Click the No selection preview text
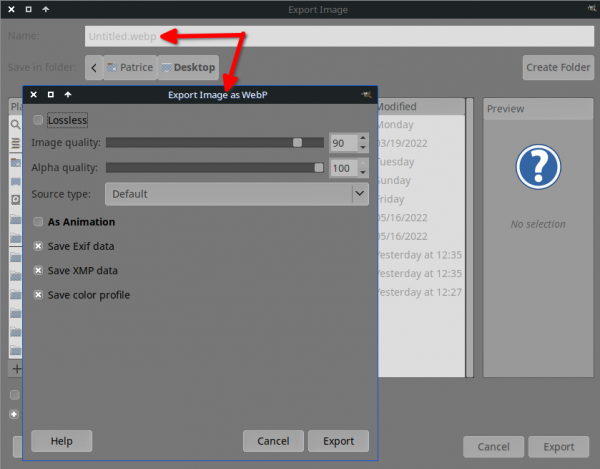 pos(538,224)
